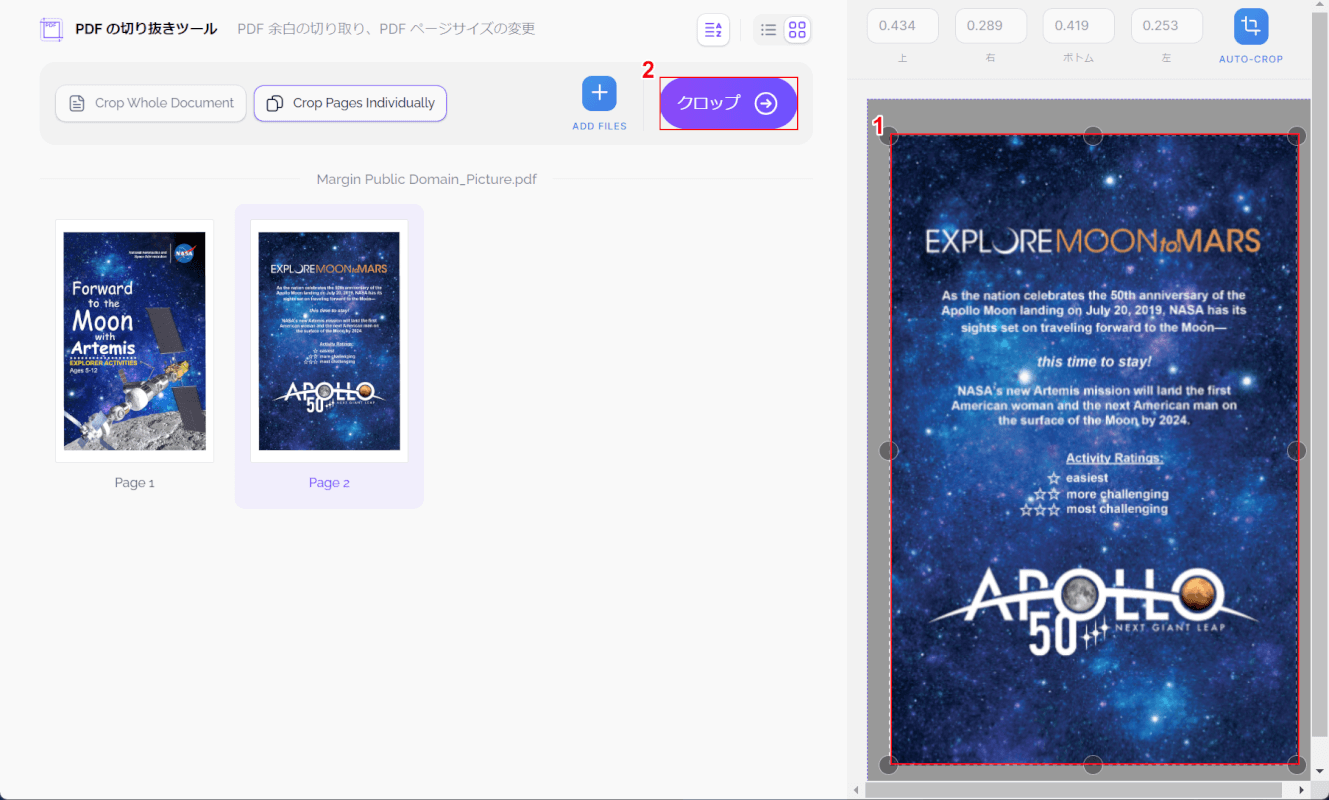This screenshot has height=800, width=1329.
Task: Click the 左 label under the fourth field
Action: pos(1167,58)
